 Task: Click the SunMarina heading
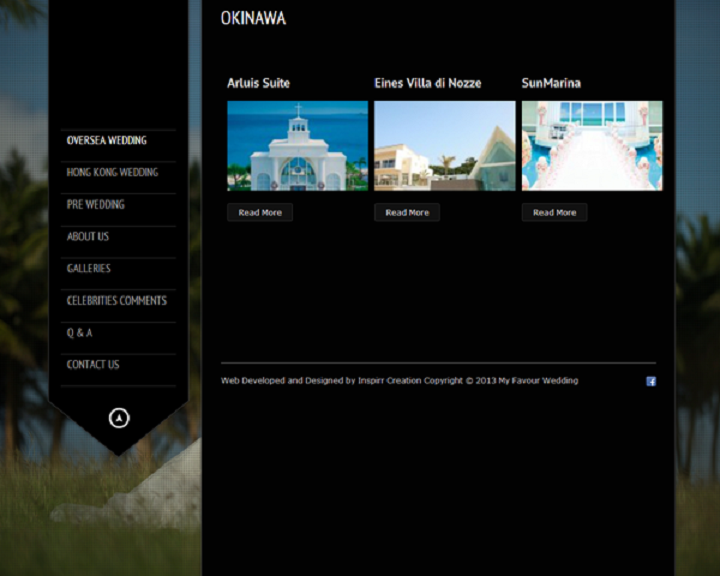tap(551, 83)
